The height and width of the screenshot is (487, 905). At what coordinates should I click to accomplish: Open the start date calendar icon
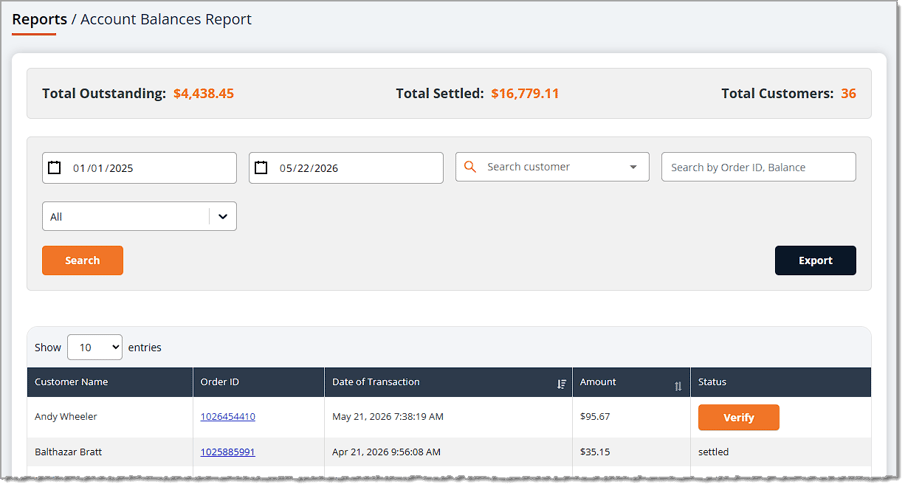pyautogui.click(x=54, y=168)
